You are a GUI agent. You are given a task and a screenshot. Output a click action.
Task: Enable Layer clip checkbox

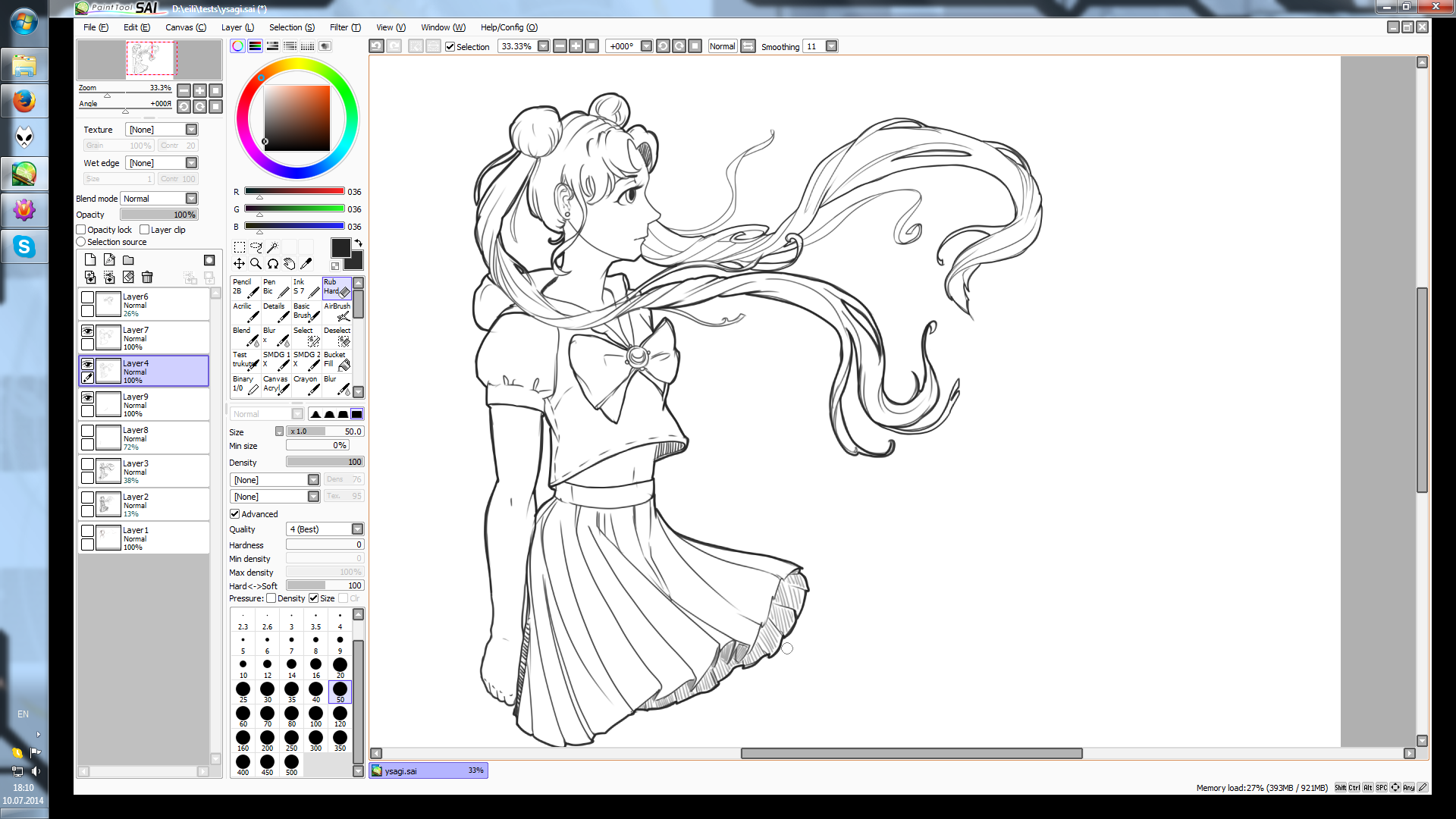[144, 230]
